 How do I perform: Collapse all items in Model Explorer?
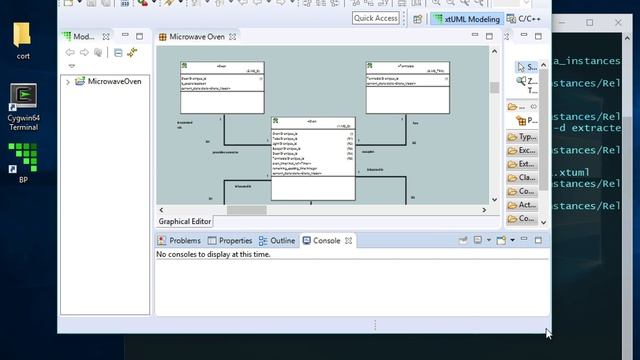click(x=118, y=52)
